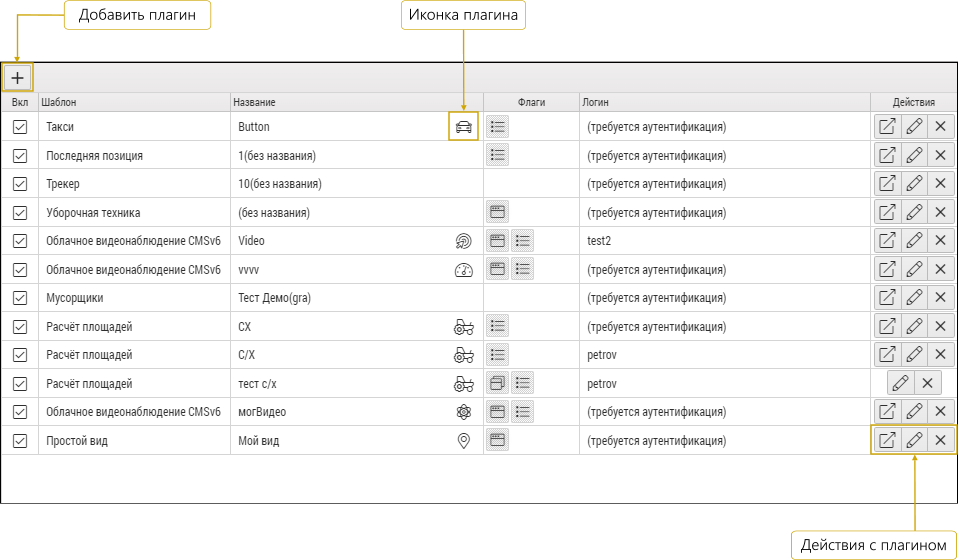This screenshot has width=958, height=560.
Task: Click the Логин column header
Action: [725, 103]
